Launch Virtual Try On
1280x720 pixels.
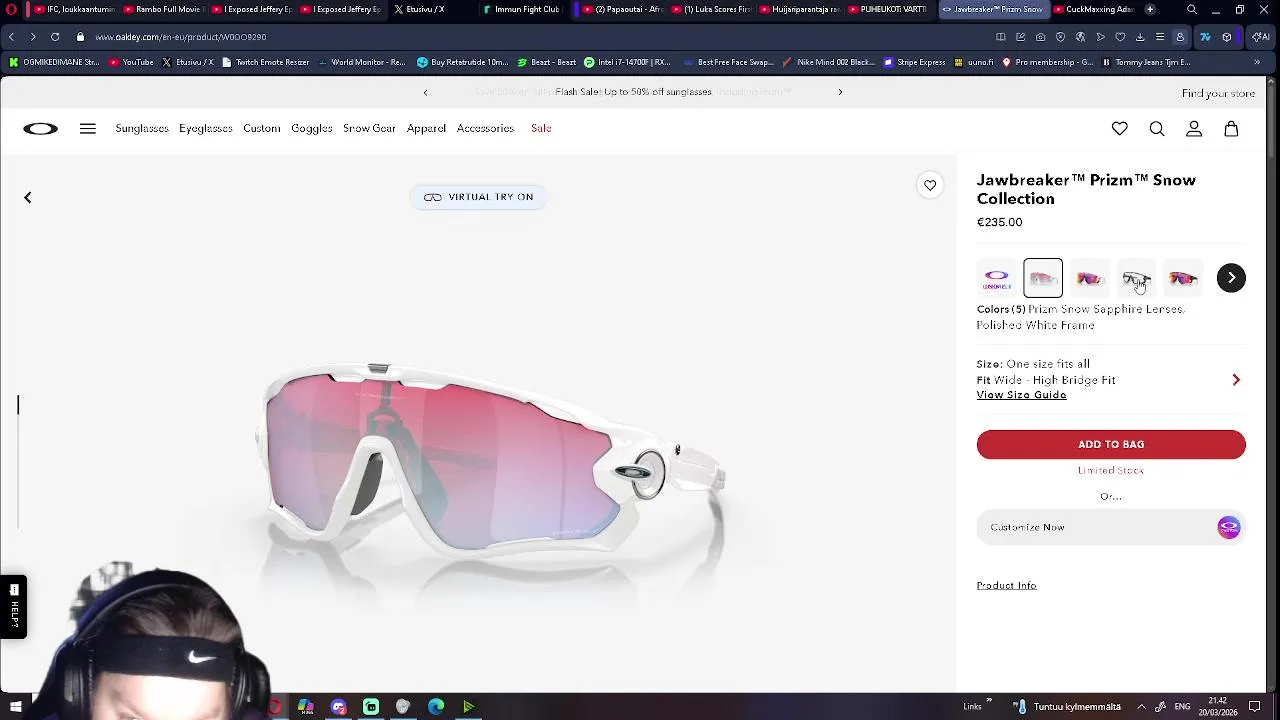478,197
